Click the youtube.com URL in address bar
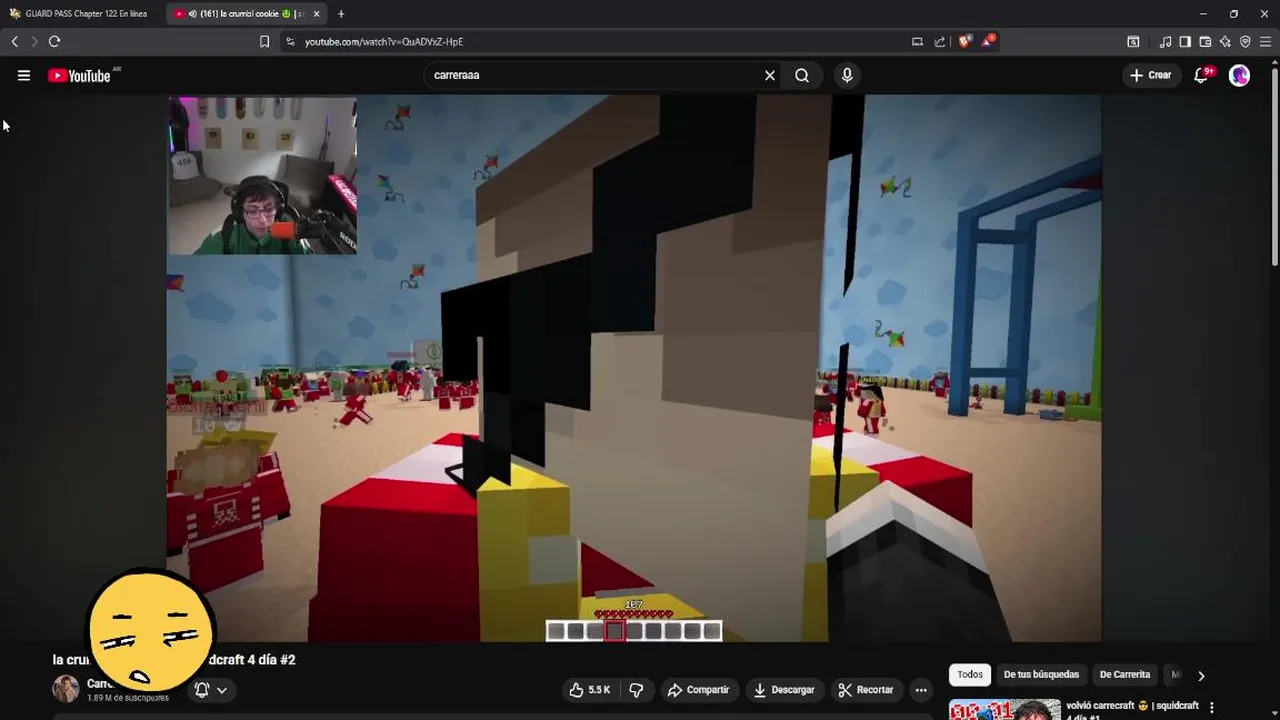1280x720 pixels. coord(384,42)
